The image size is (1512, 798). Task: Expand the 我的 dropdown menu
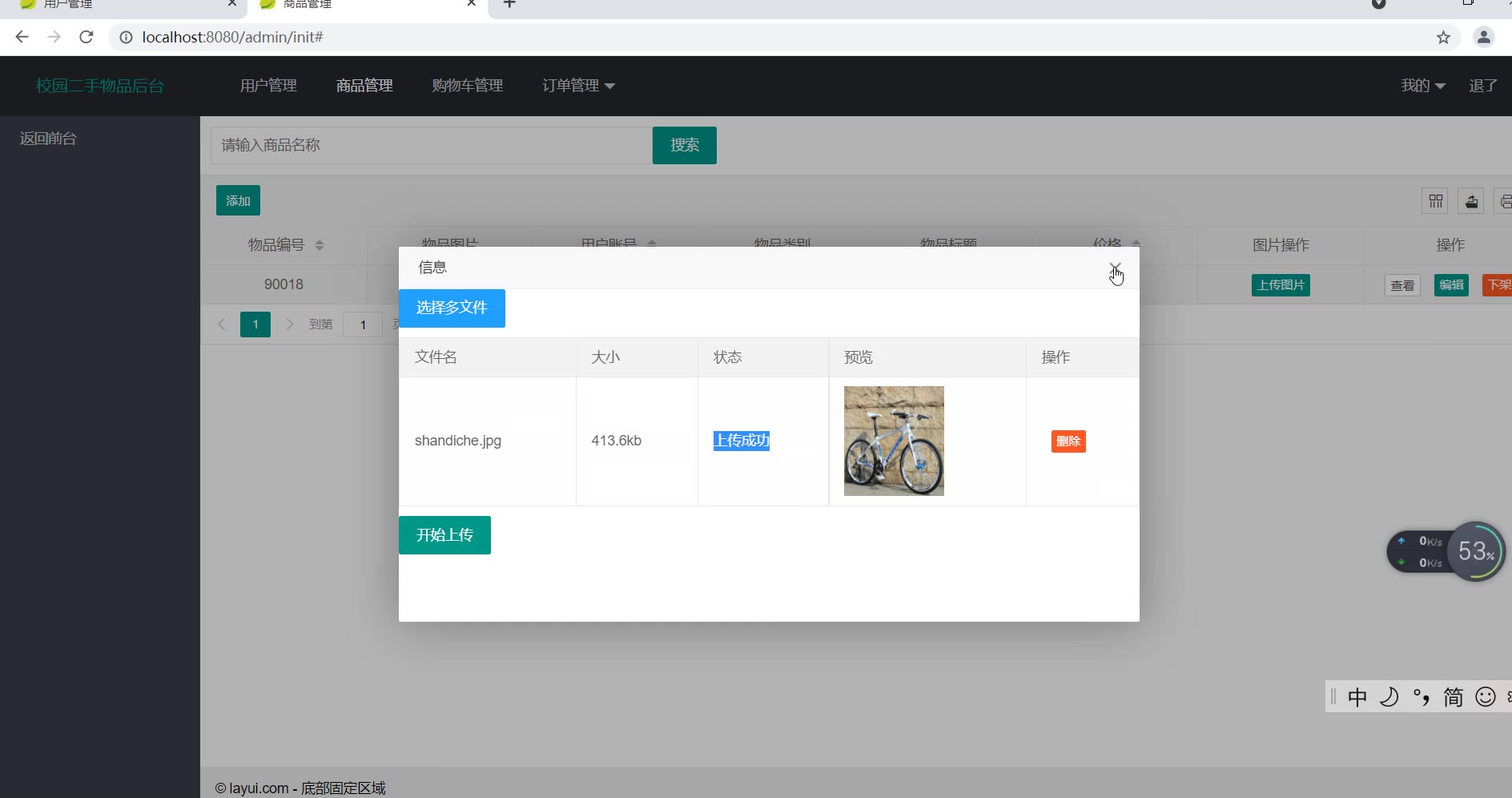pos(1423,86)
